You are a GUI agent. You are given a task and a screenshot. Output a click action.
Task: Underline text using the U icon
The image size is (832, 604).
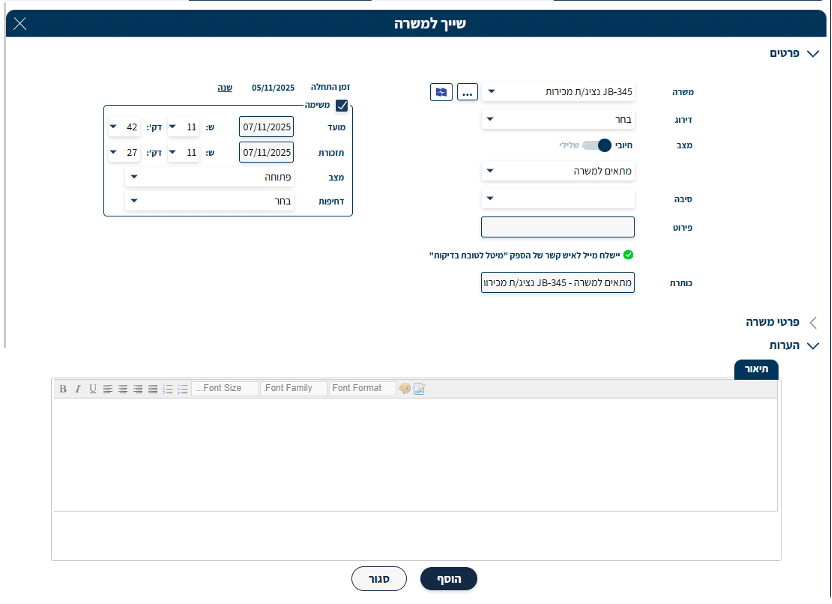pyautogui.click(x=92, y=389)
